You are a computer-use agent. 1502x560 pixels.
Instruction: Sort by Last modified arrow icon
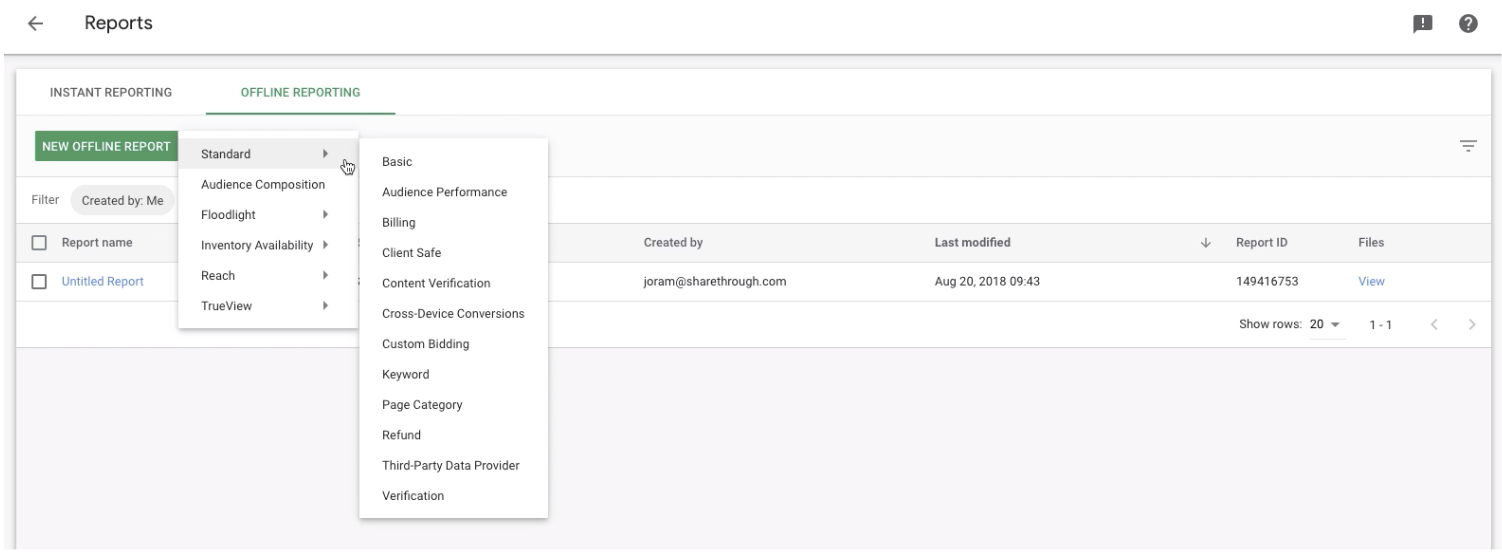click(1206, 243)
